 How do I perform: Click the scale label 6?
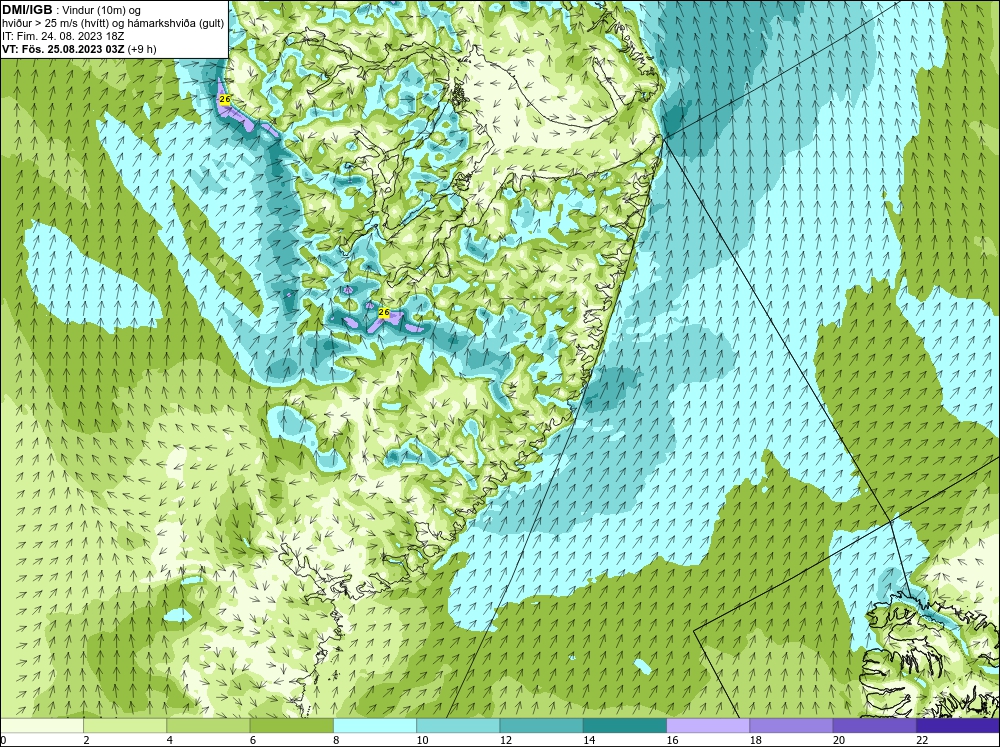pos(253,740)
